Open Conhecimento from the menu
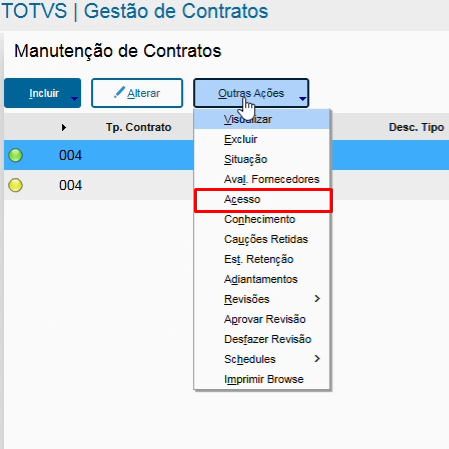 pyautogui.click(x=262, y=219)
